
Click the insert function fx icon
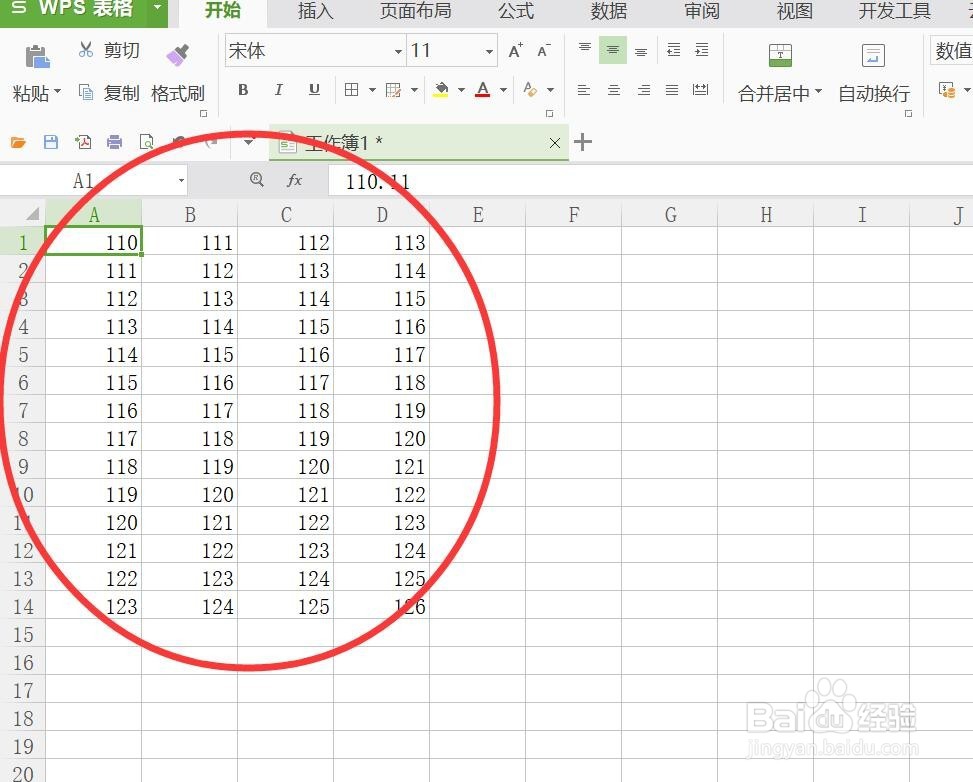(294, 180)
